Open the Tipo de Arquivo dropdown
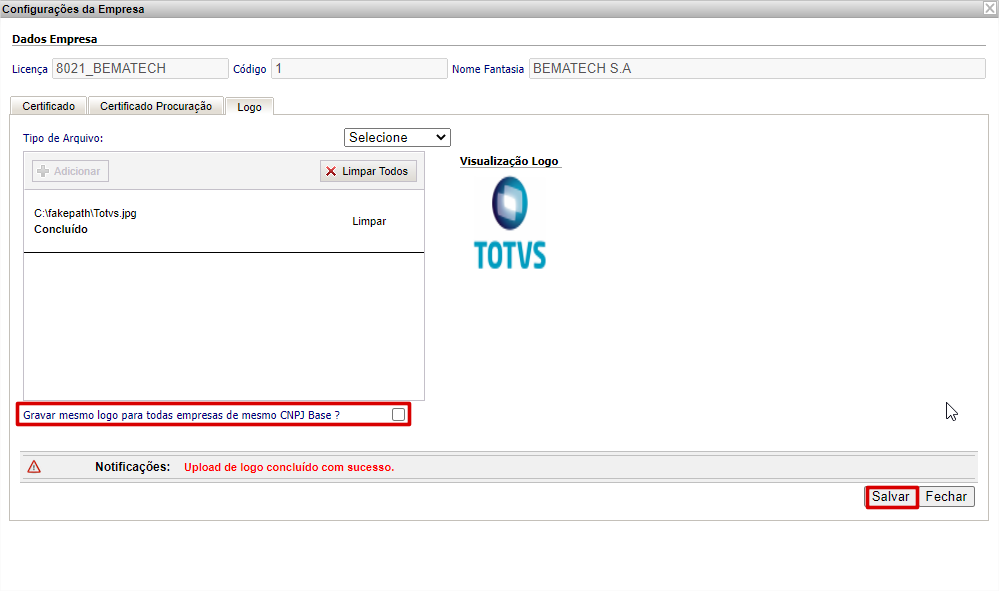The height and width of the screenshot is (591, 999). point(397,138)
